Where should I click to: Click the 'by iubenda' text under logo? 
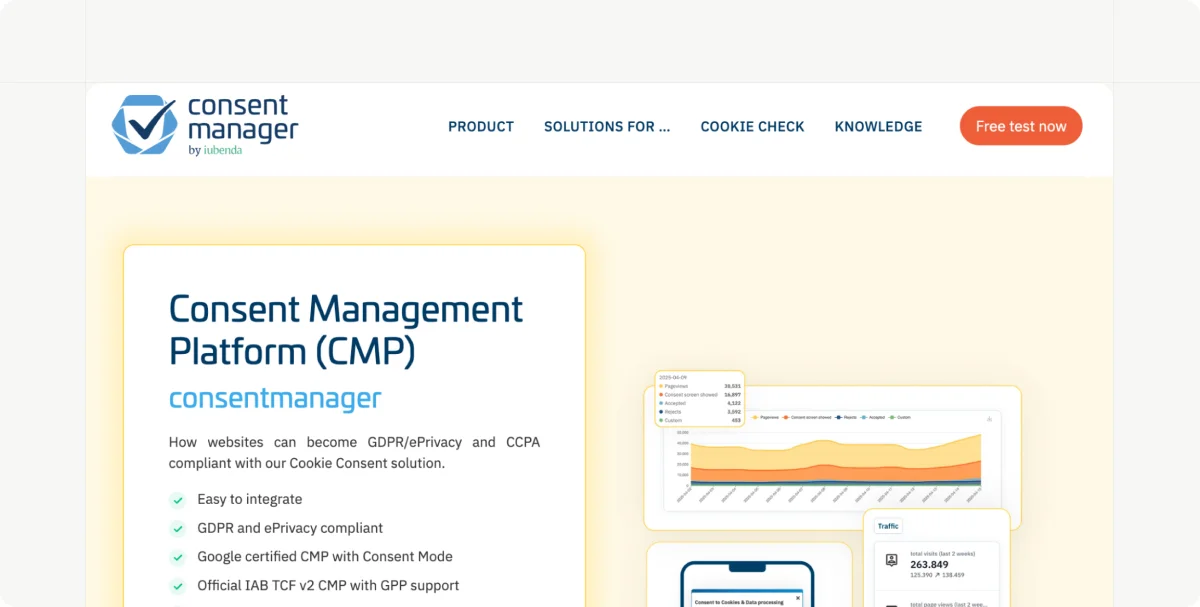click(215, 150)
